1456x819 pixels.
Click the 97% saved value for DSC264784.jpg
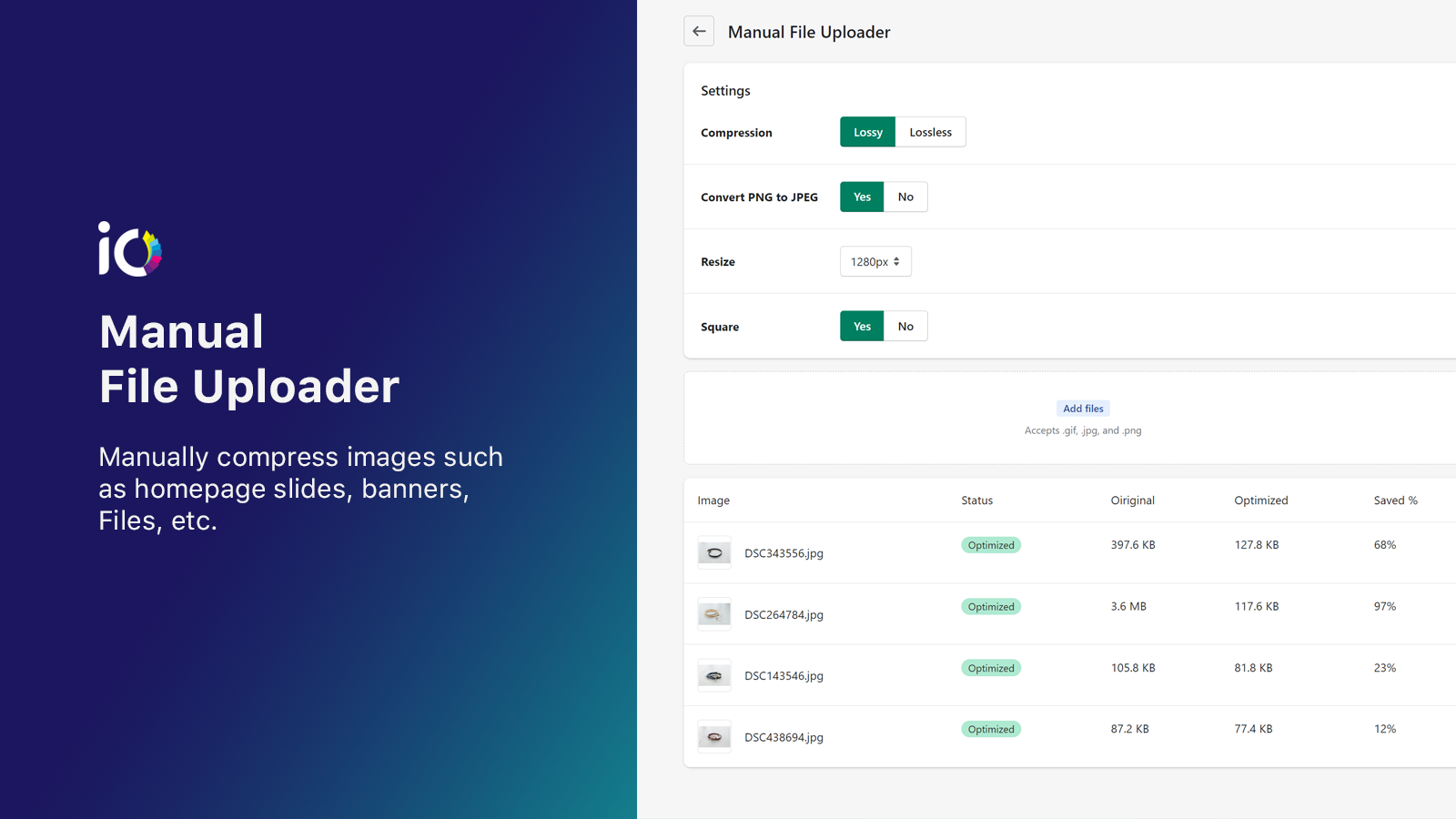[x=1384, y=606]
